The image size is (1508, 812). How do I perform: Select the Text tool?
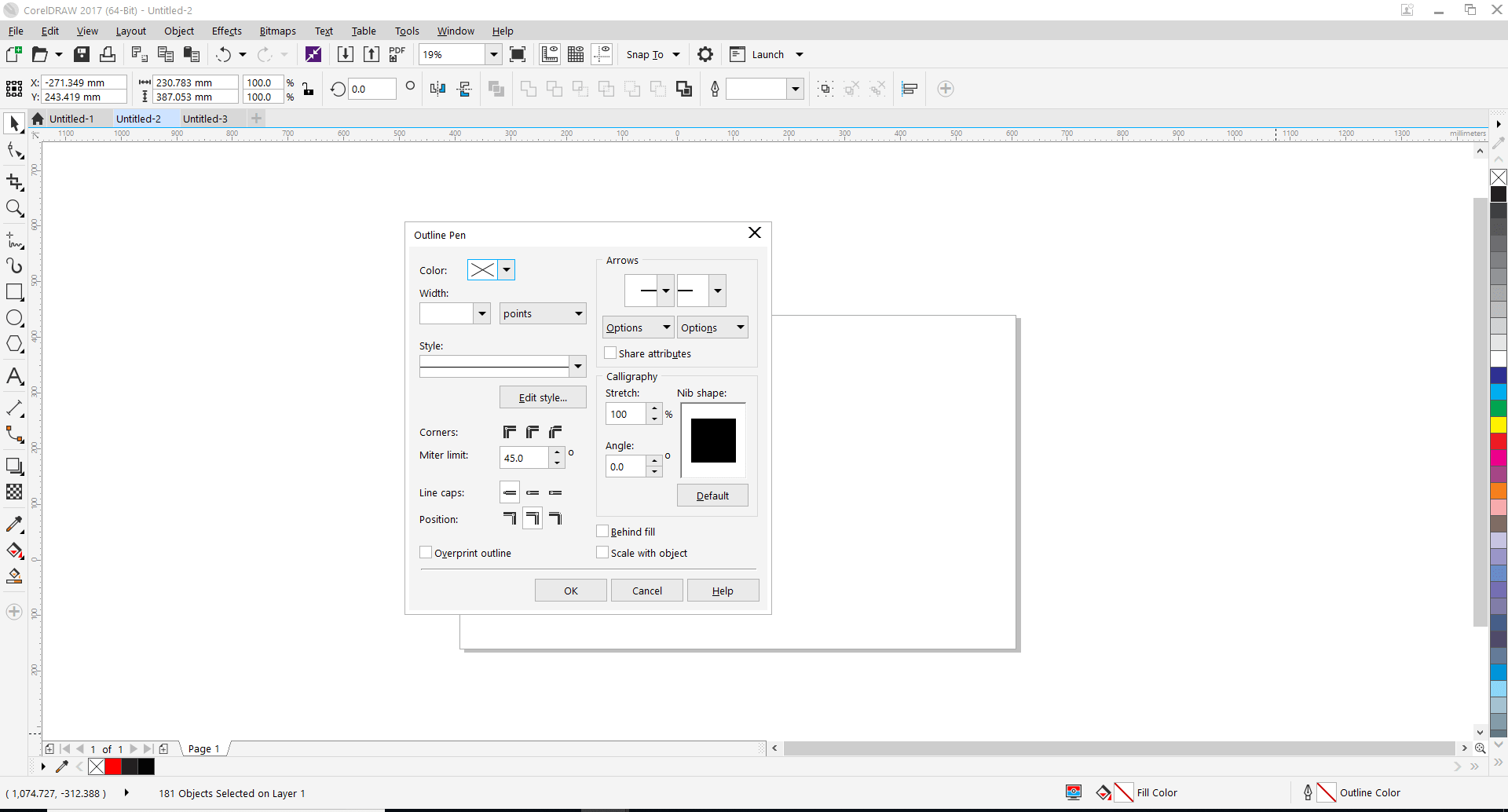tap(14, 376)
